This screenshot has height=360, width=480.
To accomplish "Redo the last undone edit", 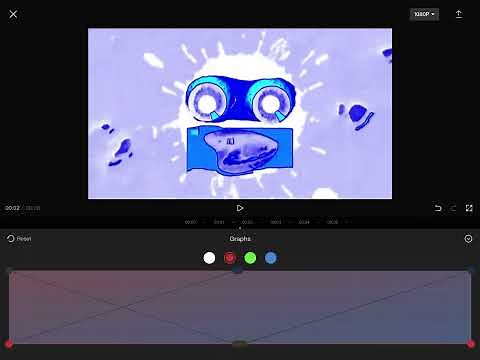I will [453, 208].
